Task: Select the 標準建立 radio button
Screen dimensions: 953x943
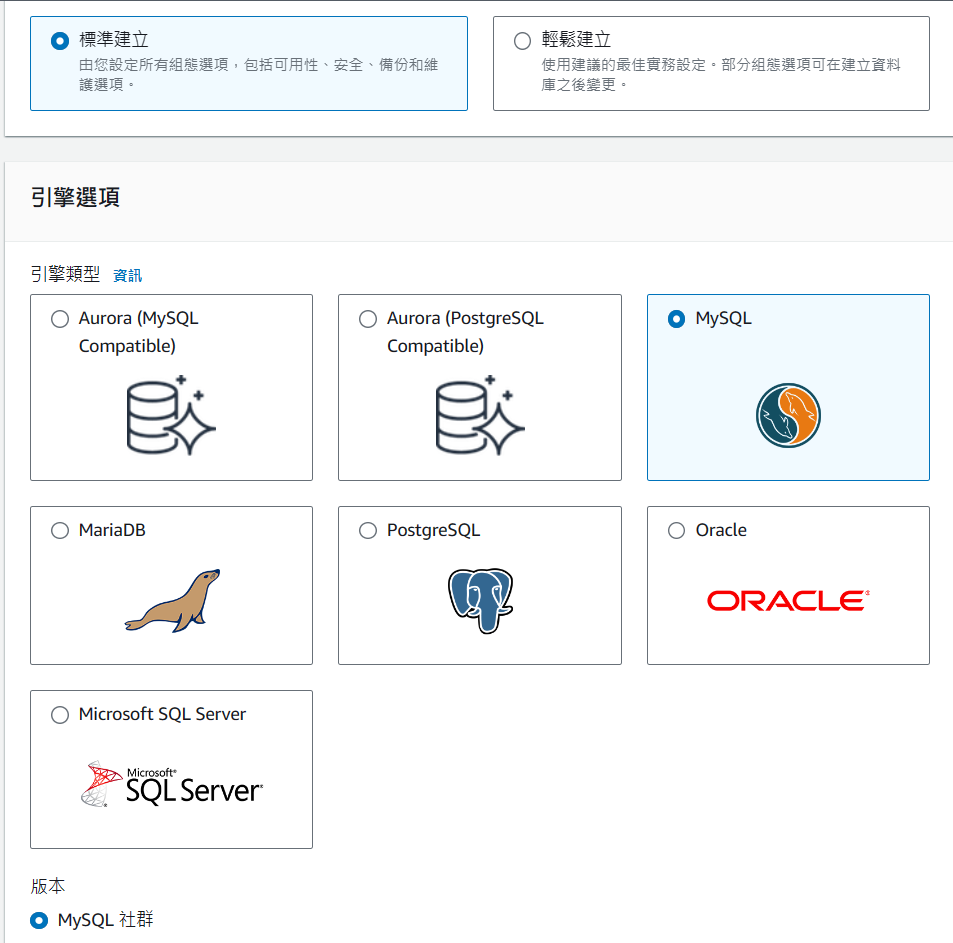Action: point(60,41)
